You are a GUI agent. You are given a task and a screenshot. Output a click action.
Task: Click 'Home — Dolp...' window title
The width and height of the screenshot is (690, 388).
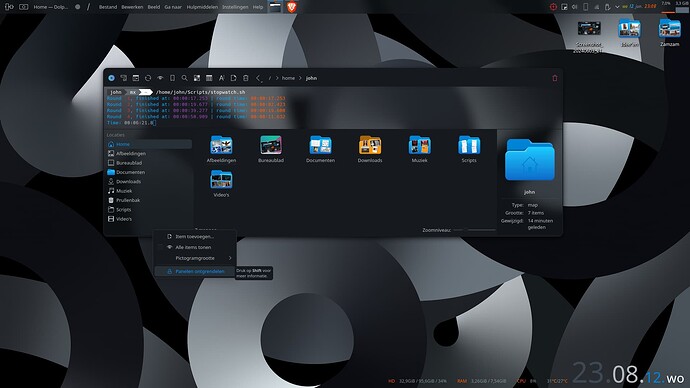pyautogui.click(x=51, y=7)
